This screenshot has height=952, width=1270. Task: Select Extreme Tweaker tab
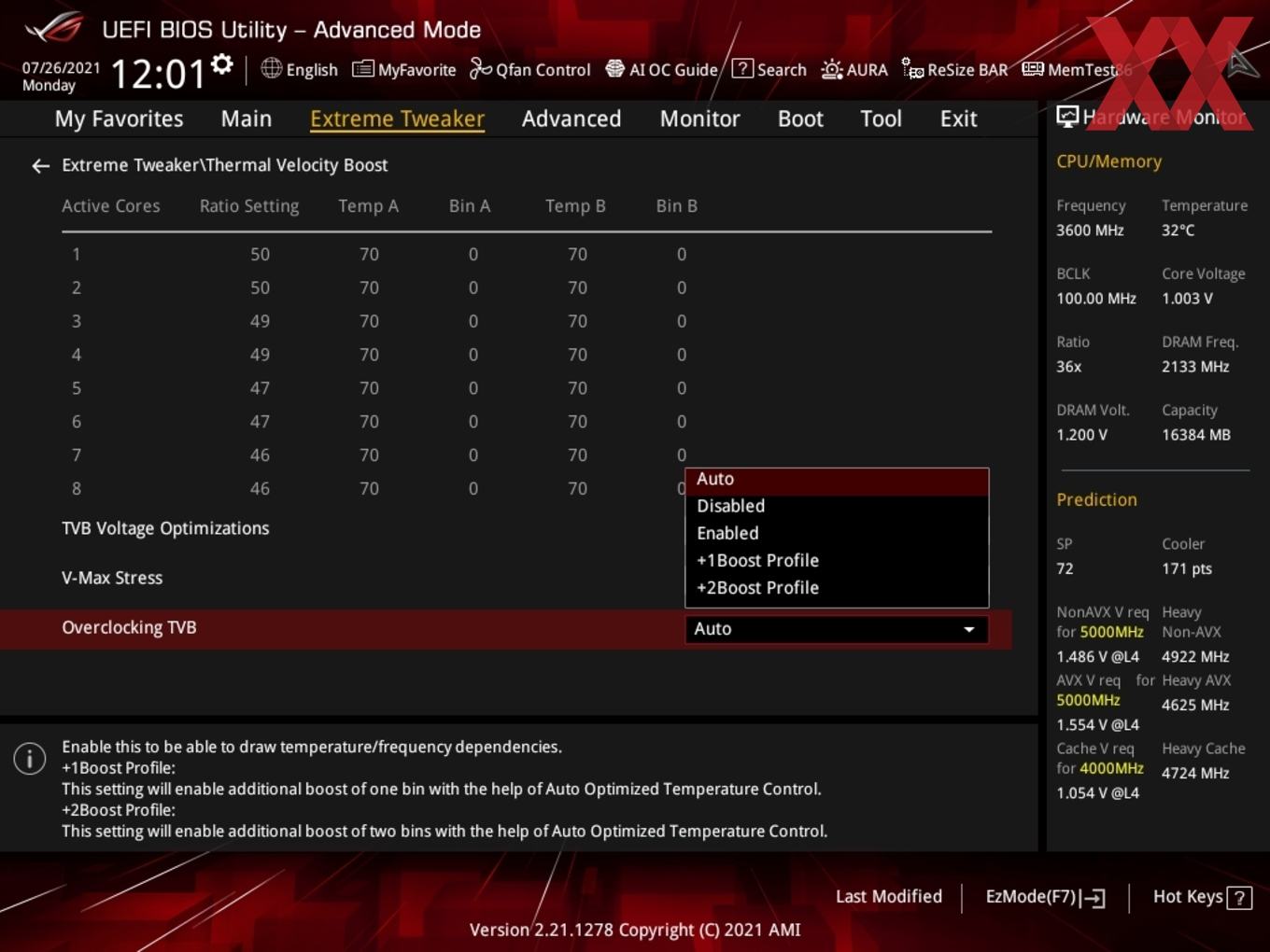coord(397,119)
